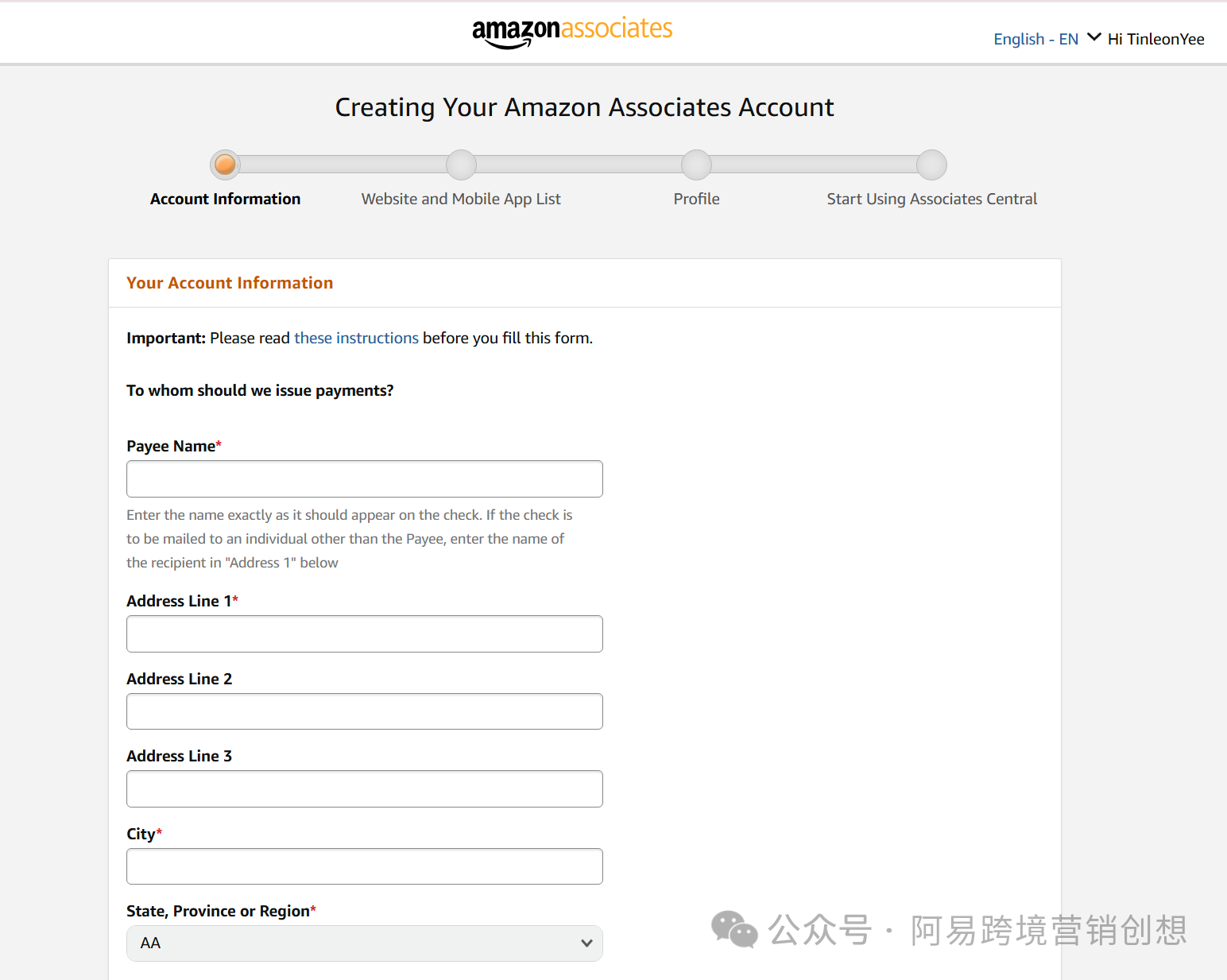The image size is (1227, 980).
Task: Select the Website and Mobile App List label
Action: coord(461,199)
